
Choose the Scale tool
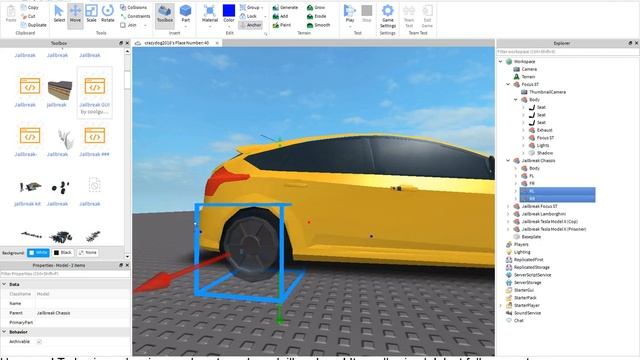tap(91, 14)
